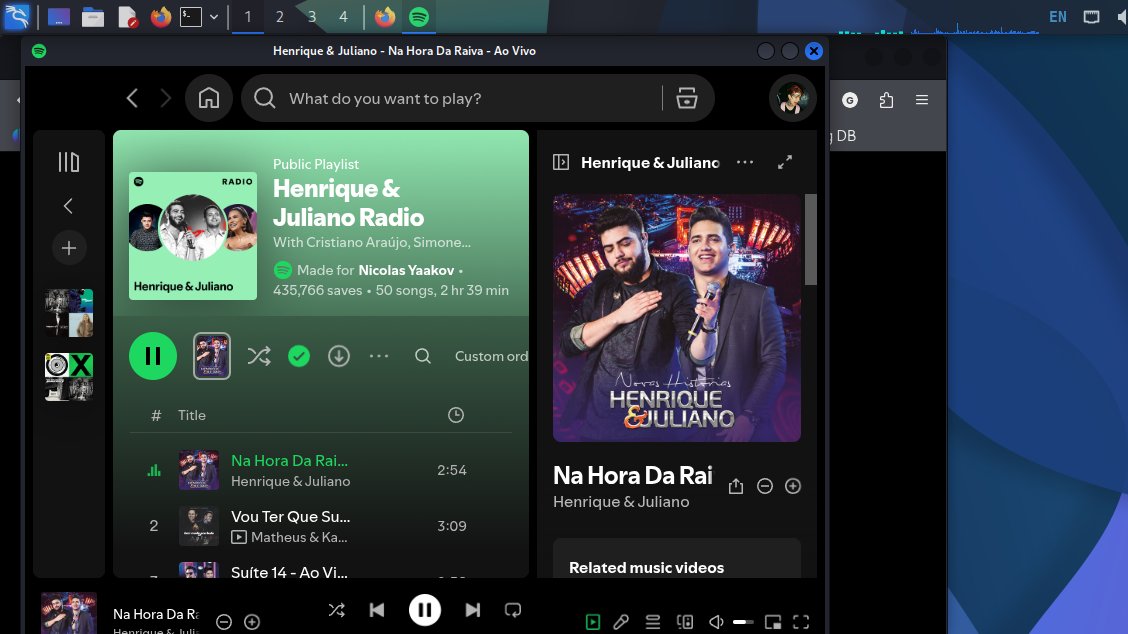Image resolution: width=1128 pixels, height=634 pixels.
Task: Toggle repeat in the bottom player bar
Action: [x=513, y=610]
